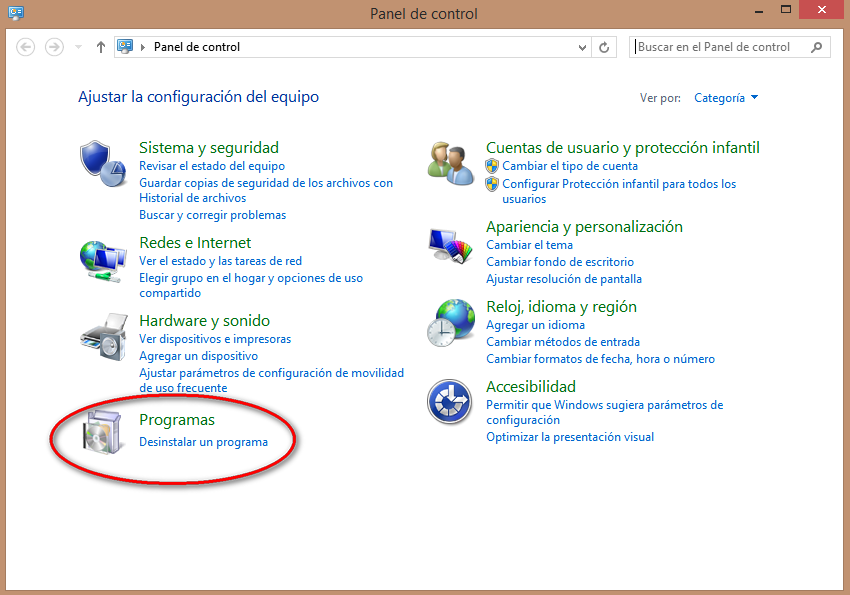Click Ver el estado y las tareas de red
Image resolution: width=850 pixels, height=595 pixels.
click(x=221, y=261)
